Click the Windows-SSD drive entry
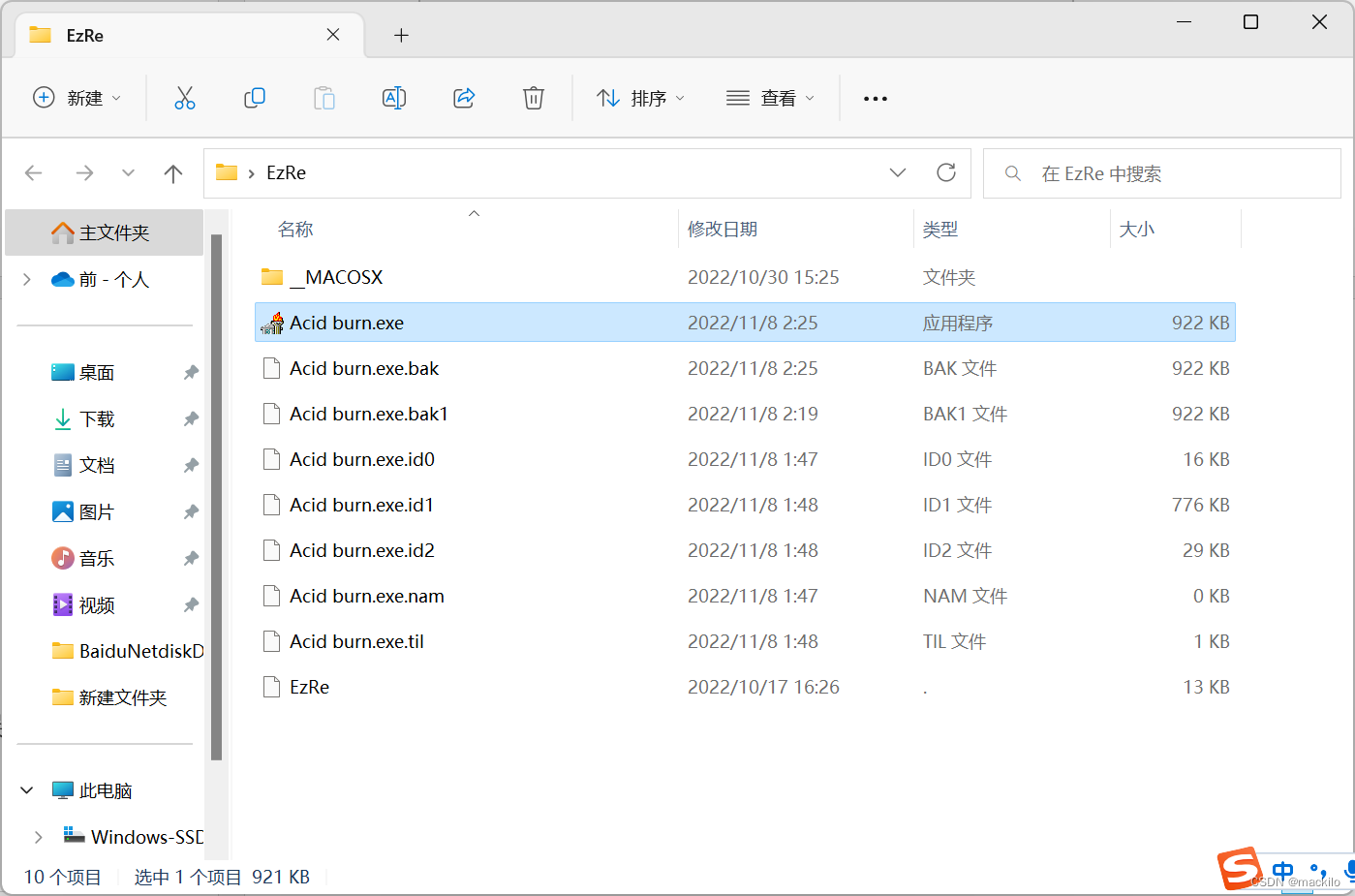Image resolution: width=1355 pixels, height=896 pixels. pyautogui.click(x=134, y=837)
